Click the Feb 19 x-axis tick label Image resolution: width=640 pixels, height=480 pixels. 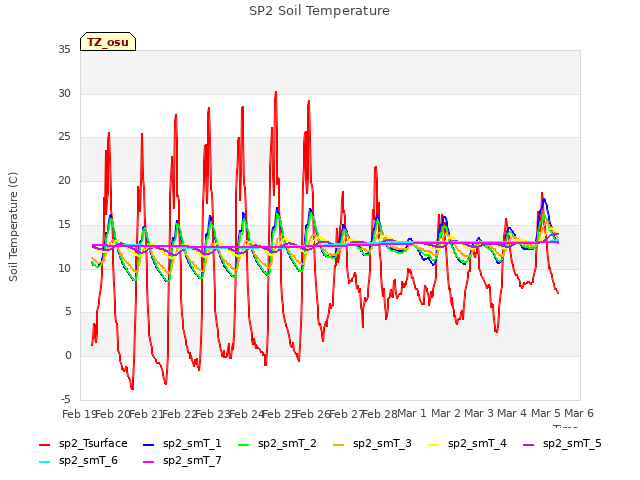click(79, 414)
